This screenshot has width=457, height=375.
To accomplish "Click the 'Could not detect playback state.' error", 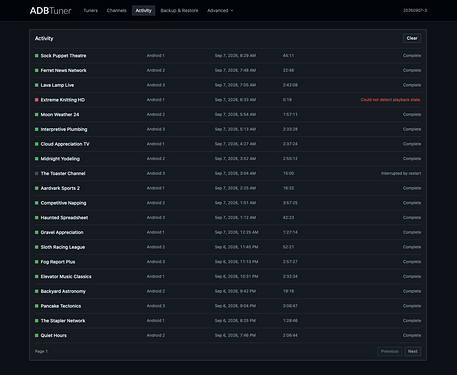I will click(x=391, y=100).
